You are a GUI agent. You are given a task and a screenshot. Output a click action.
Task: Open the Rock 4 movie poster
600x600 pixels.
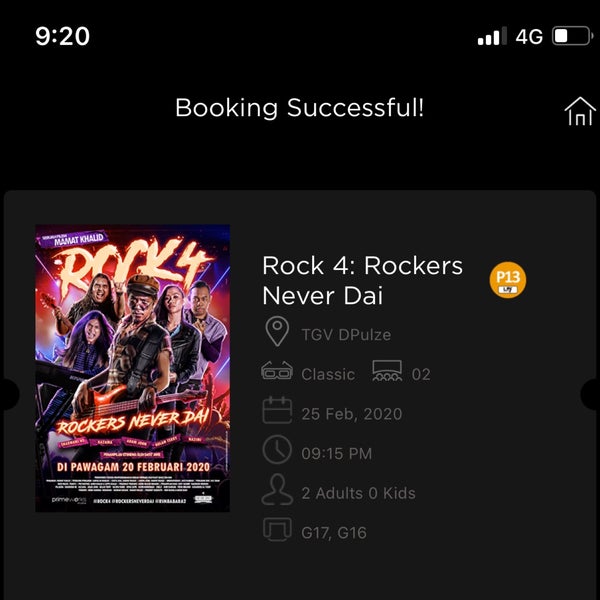click(133, 368)
